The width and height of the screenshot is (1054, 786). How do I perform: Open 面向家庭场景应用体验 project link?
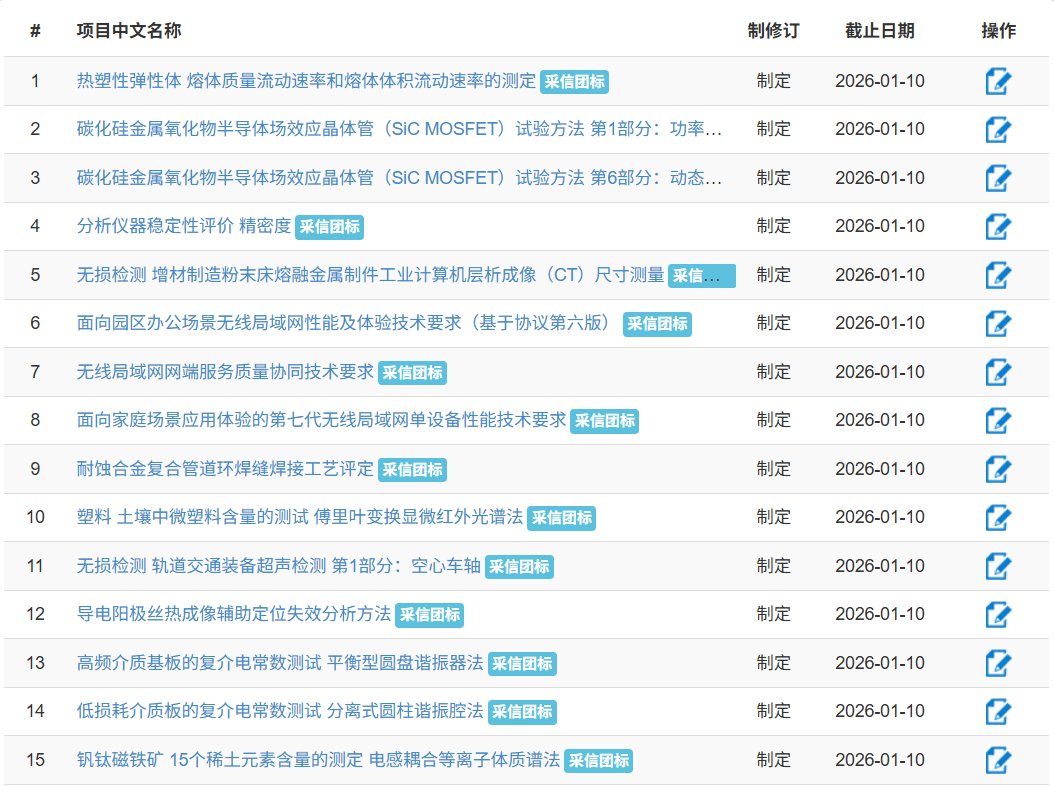[x=321, y=420]
